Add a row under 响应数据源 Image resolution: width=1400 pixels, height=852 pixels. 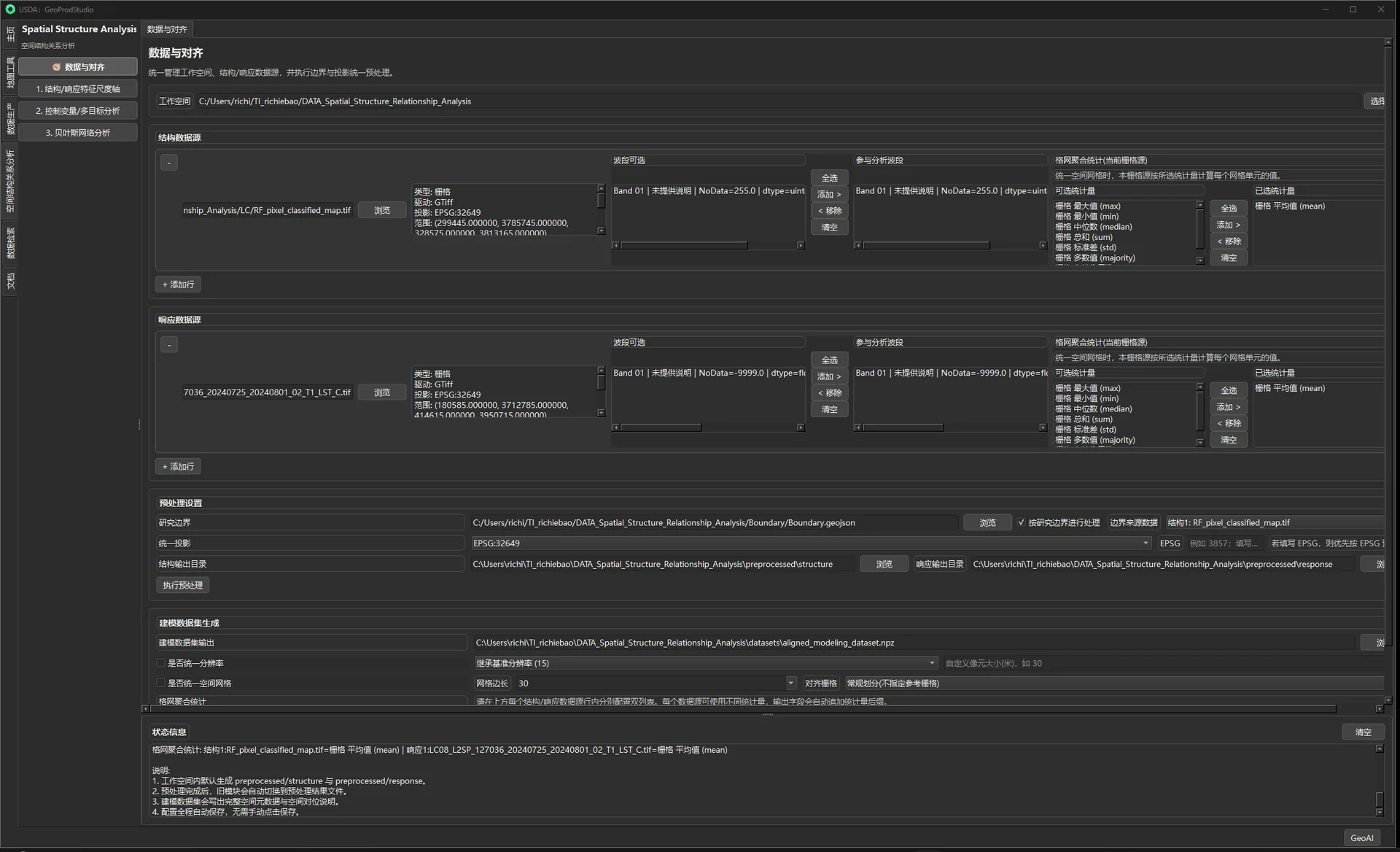pos(178,467)
